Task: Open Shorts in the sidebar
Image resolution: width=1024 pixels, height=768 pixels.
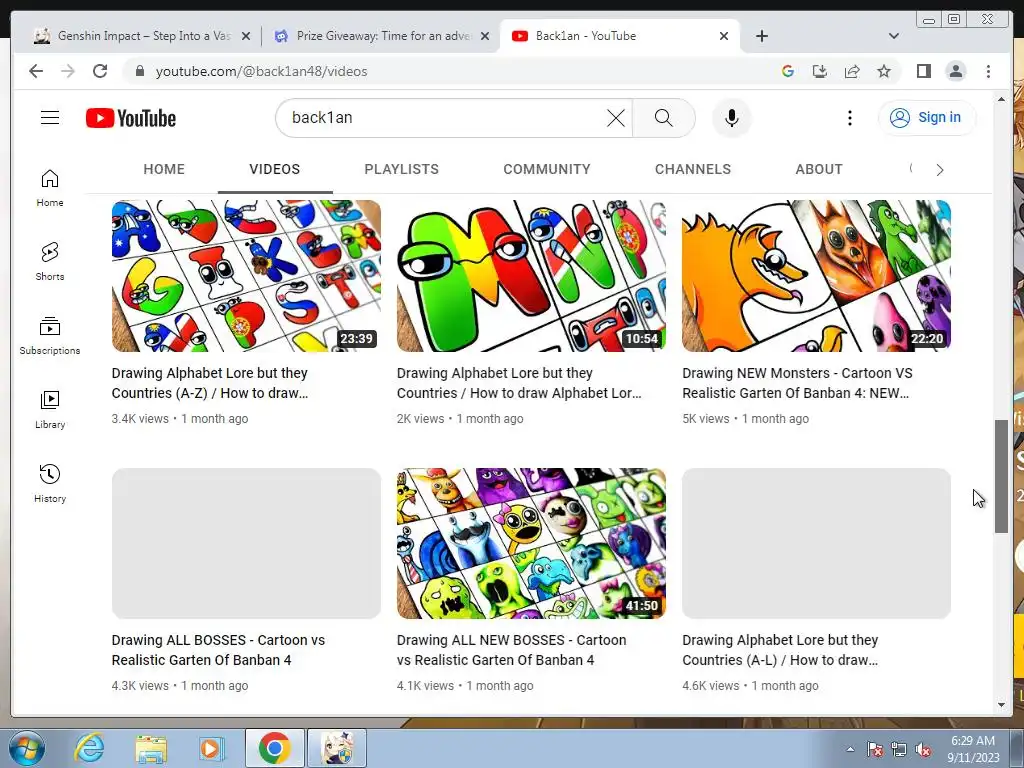Action: click(50, 262)
